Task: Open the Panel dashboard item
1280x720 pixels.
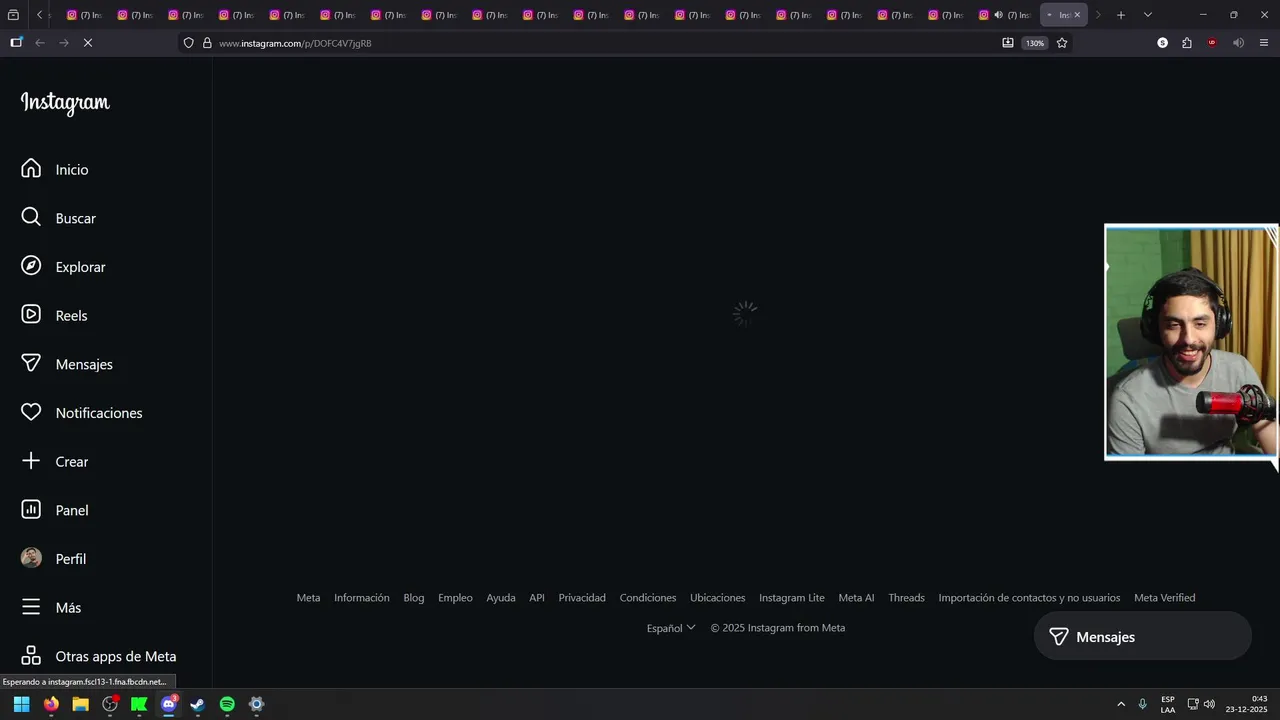Action: coord(55,510)
